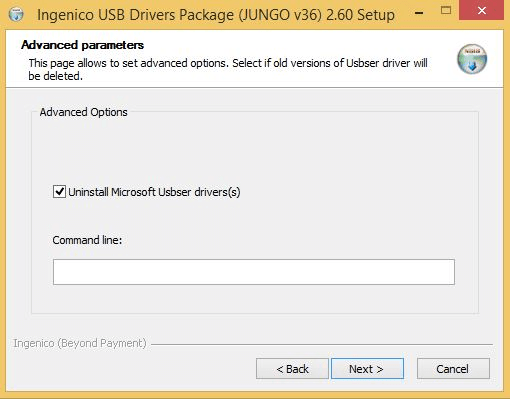This screenshot has height=399, width=510.
Task: Close the setup window with the red X
Action: point(481,11)
